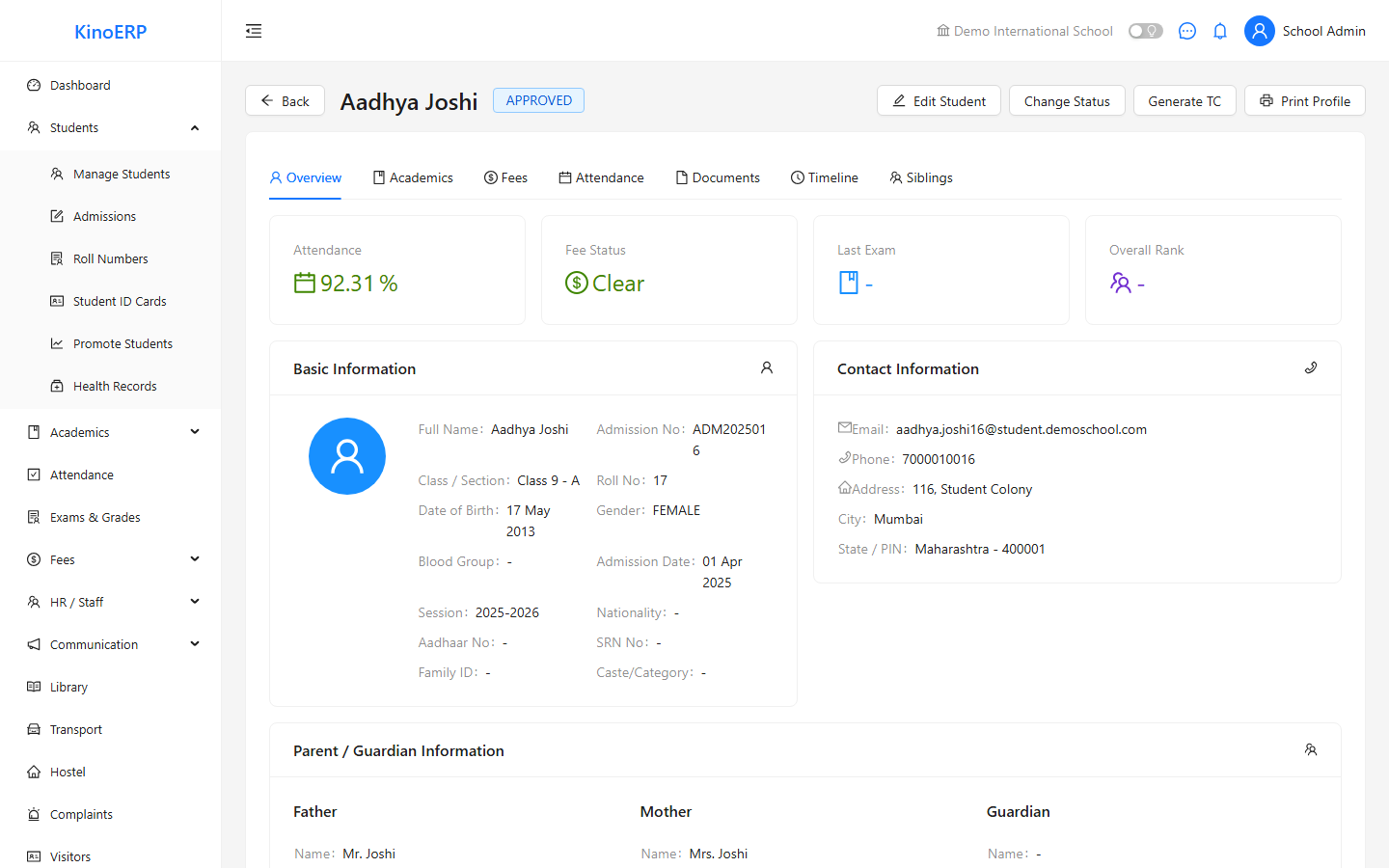
Task: Click Change Status button
Action: pyautogui.click(x=1067, y=100)
